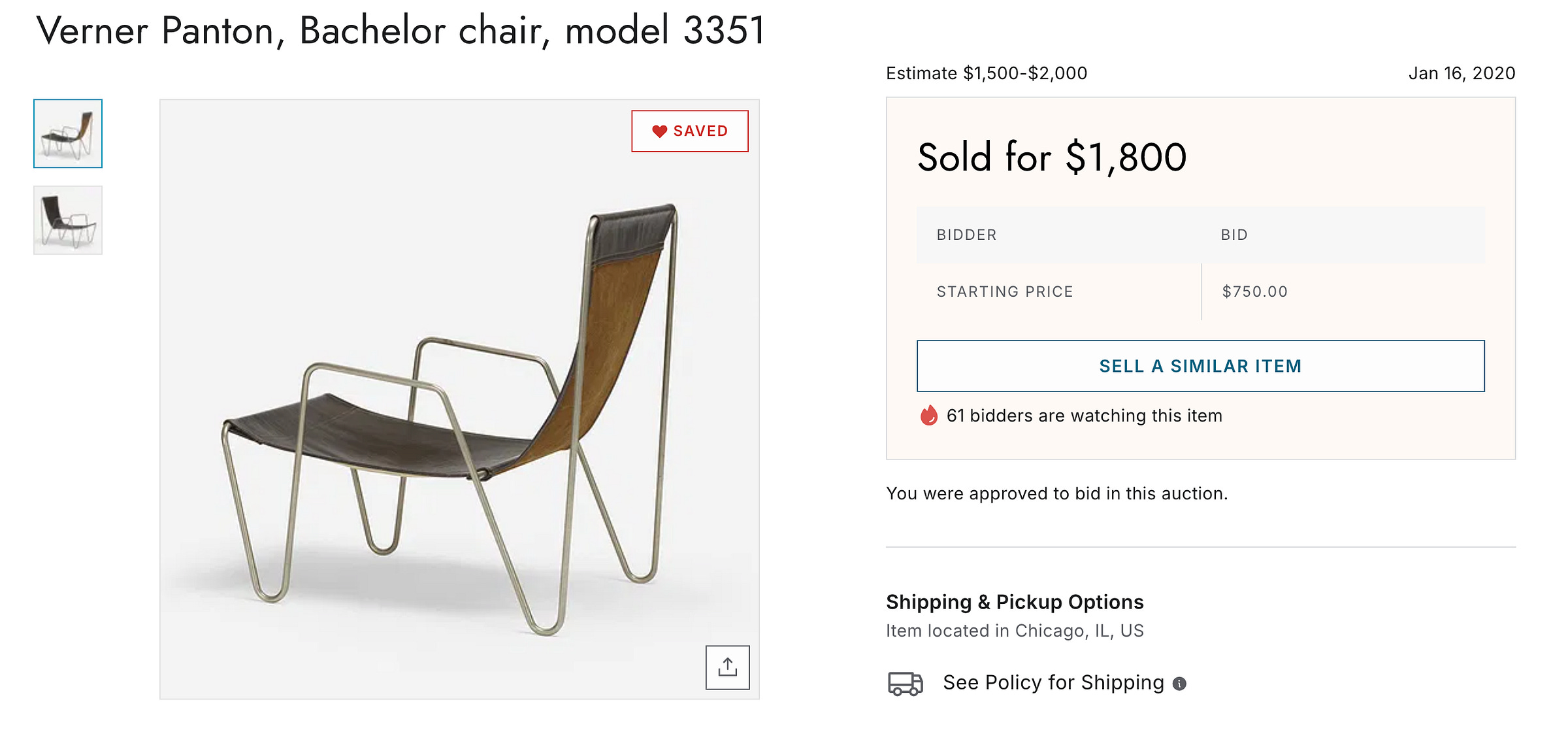Click the Sell a Similar Item button
1568x732 pixels.
click(1200, 366)
